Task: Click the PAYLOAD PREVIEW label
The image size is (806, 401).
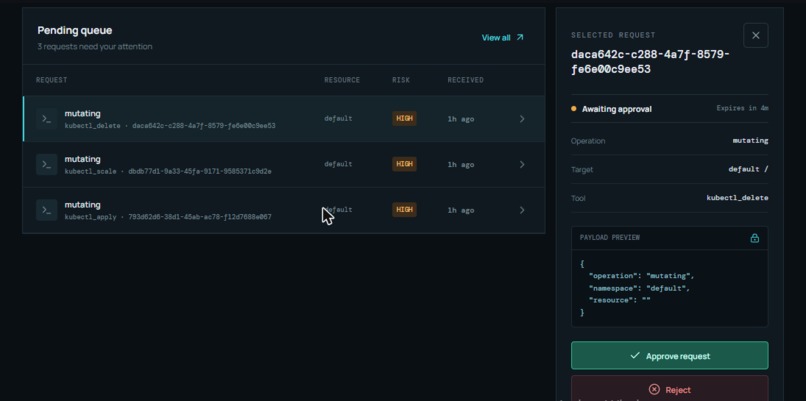Action: point(610,238)
